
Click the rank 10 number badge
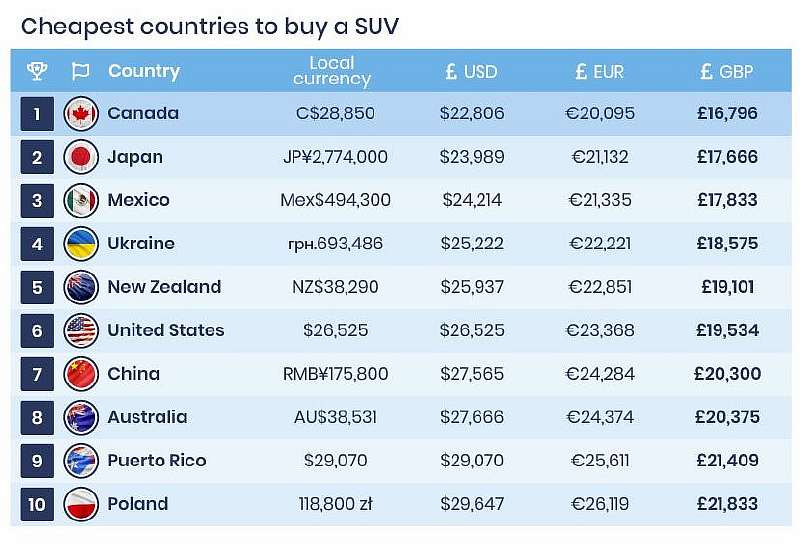pos(37,504)
